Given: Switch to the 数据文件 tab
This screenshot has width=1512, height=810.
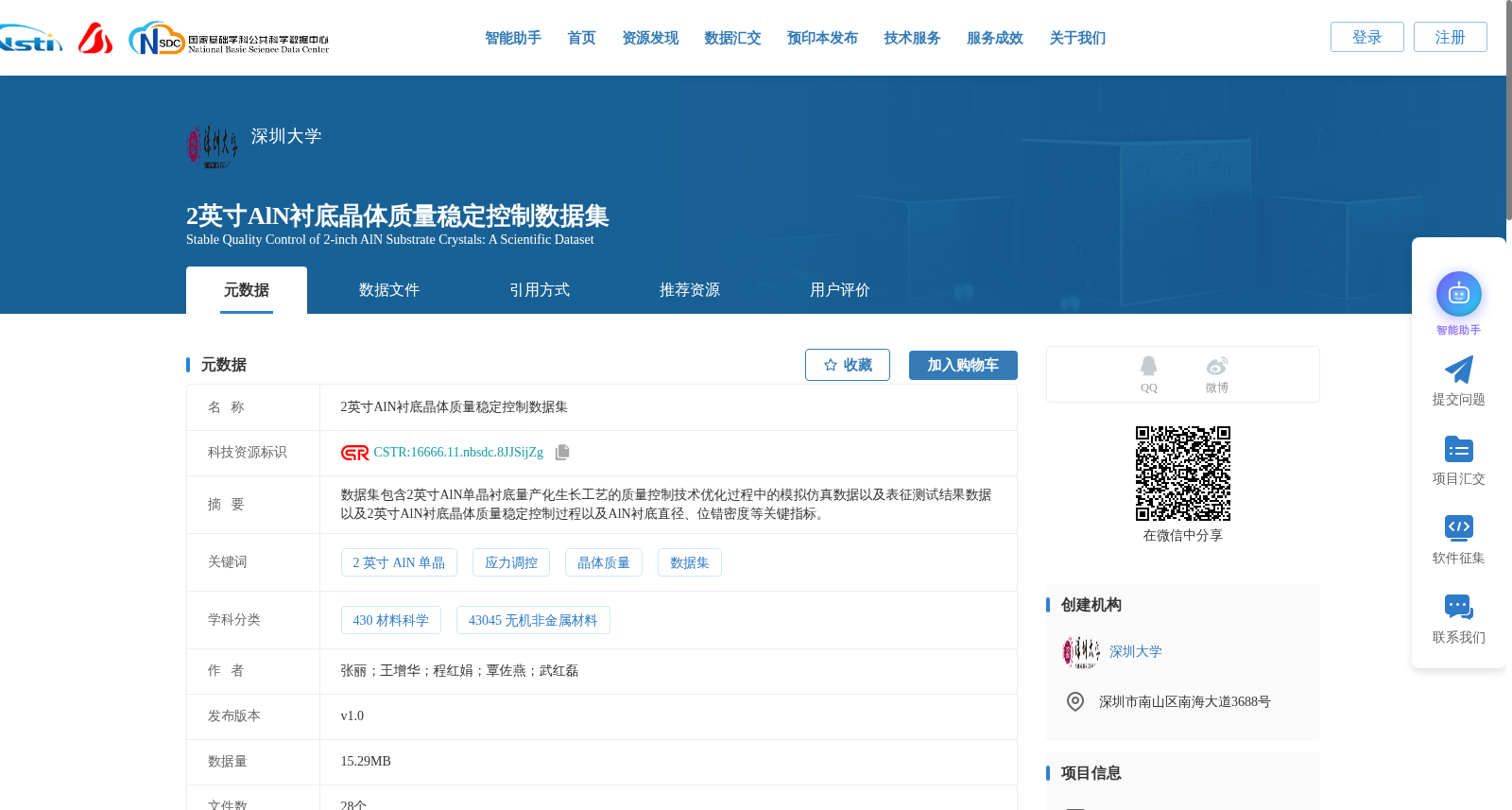Looking at the screenshot, I should [x=389, y=290].
